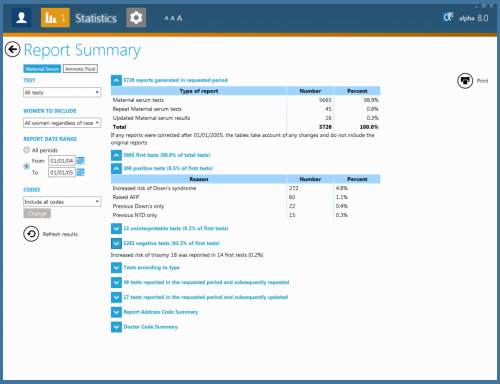Click the 'Report Summary' page title
Screen dimensions: 500x384
[x=82, y=50]
